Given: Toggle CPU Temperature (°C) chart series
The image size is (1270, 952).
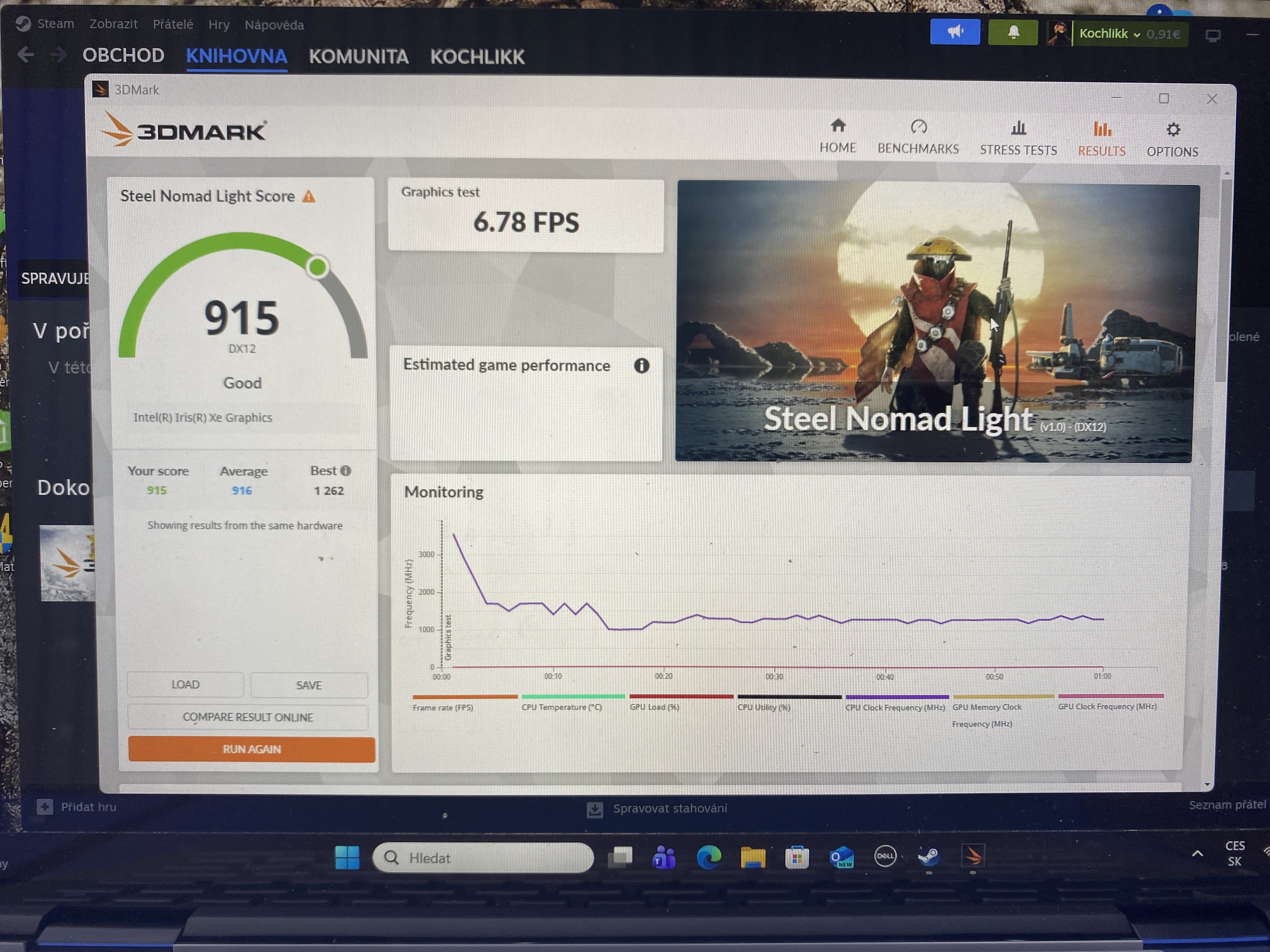Looking at the screenshot, I should (573, 702).
